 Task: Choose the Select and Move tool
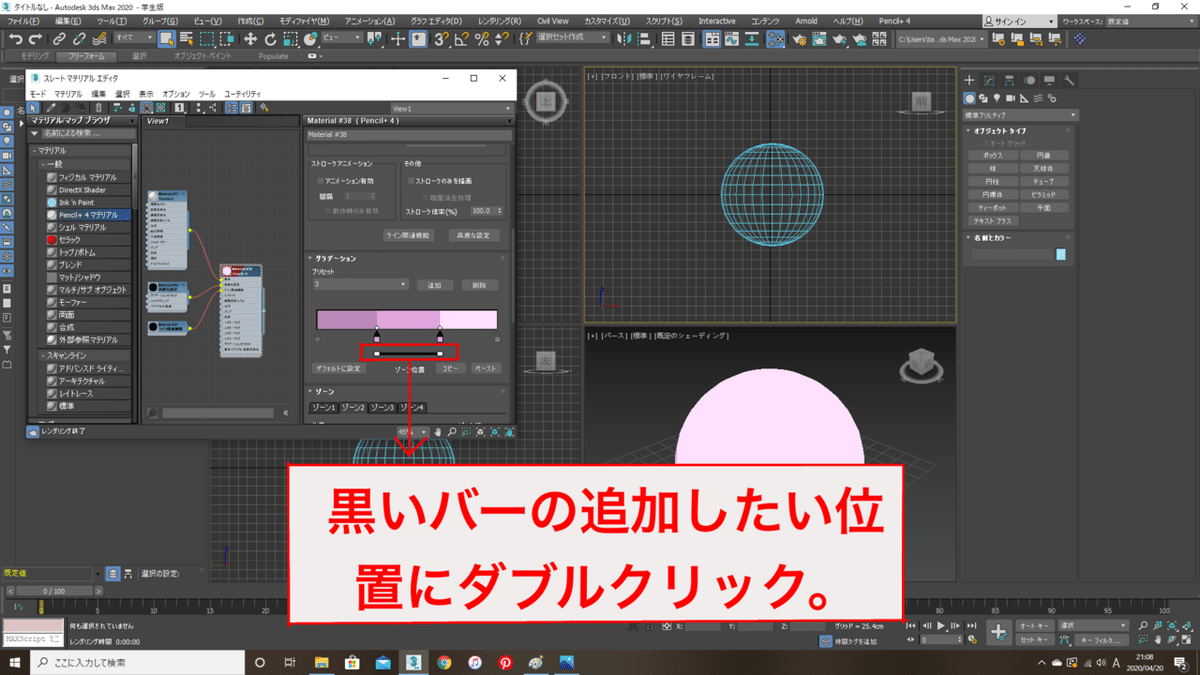point(250,39)
